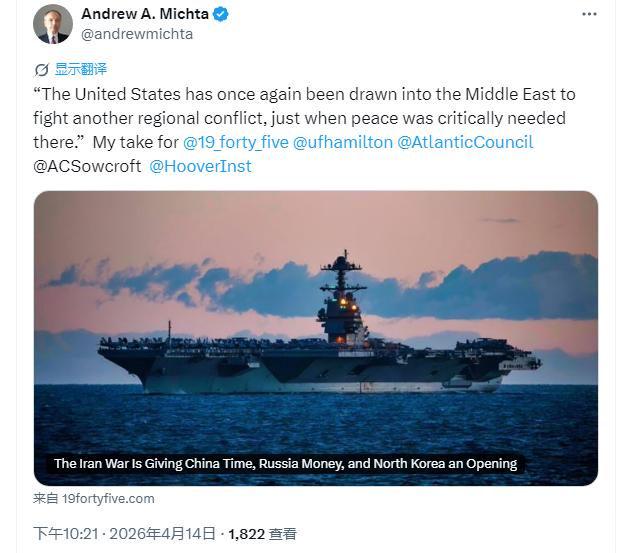This screenshot has height=553, width=619.
Task: Click Andrew A. Michta's profile avatar
Action: tap(52, 24)
